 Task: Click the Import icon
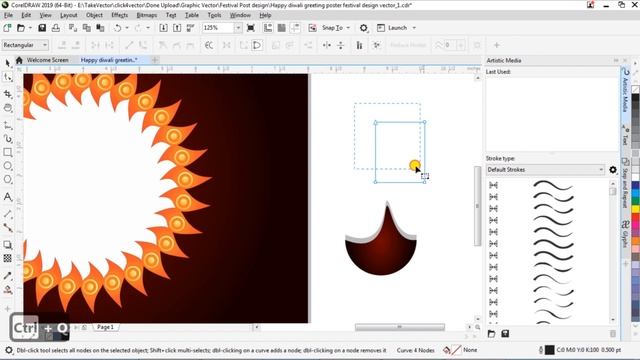pyautogui.click(x=163, y=28)
